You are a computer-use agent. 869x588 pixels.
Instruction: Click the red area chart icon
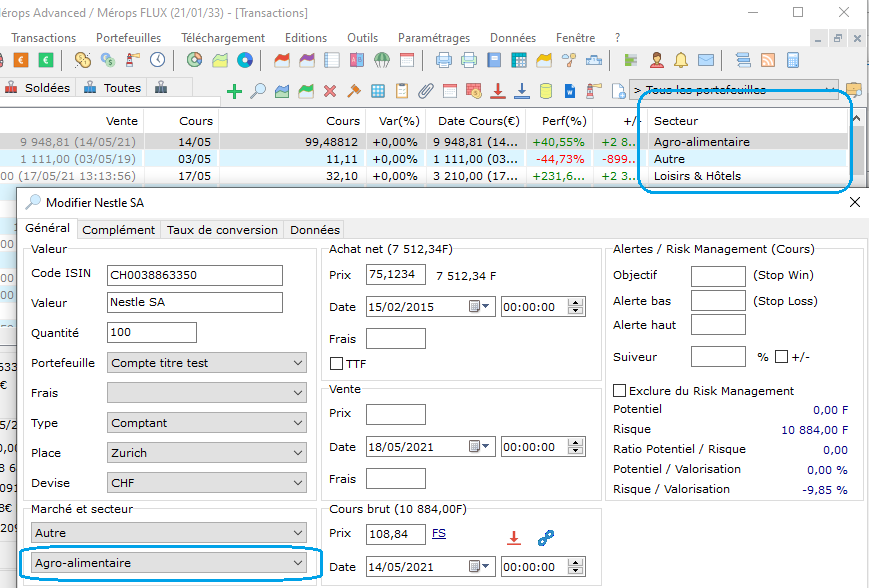coord(282,60)
